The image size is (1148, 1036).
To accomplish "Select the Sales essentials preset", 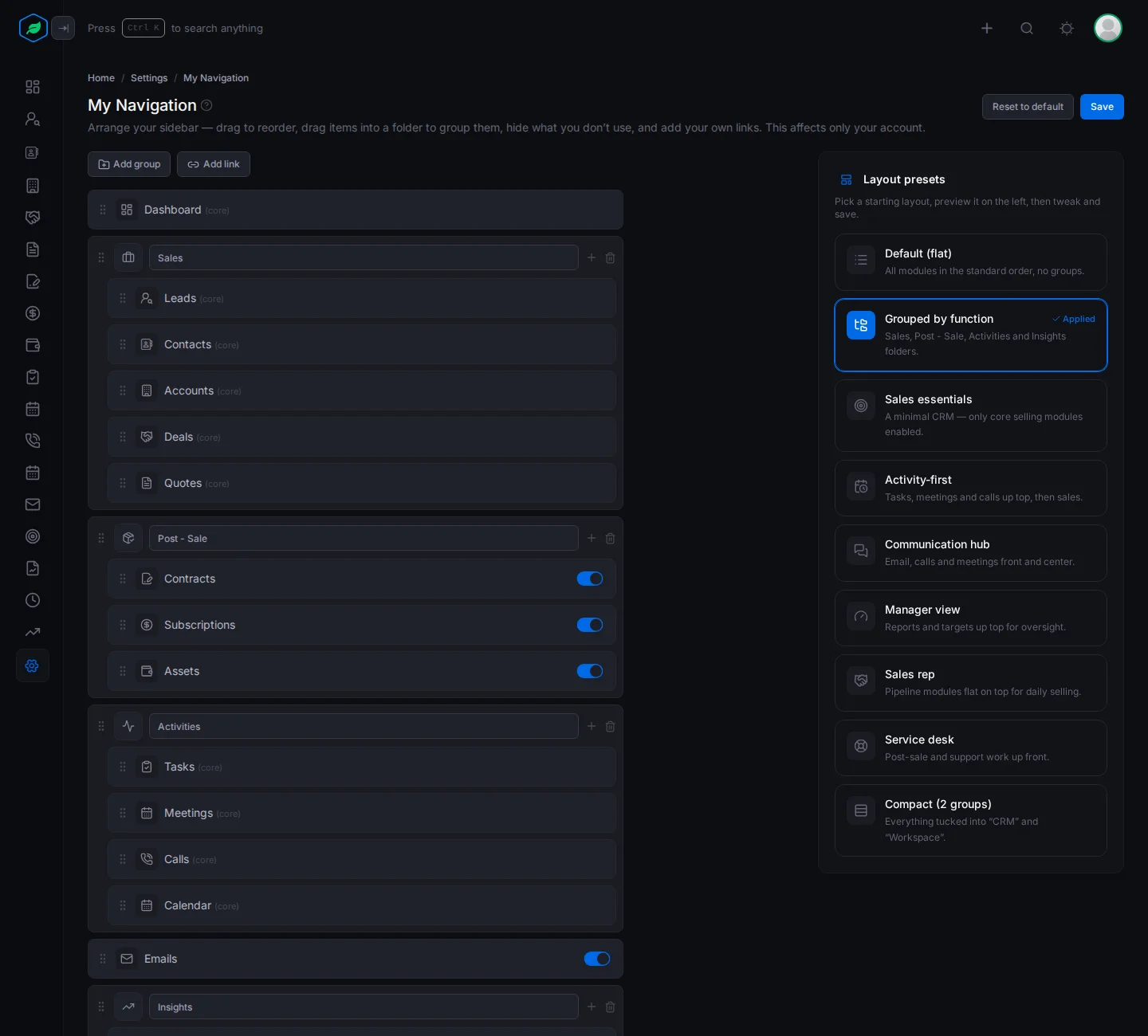I will 971,415.
